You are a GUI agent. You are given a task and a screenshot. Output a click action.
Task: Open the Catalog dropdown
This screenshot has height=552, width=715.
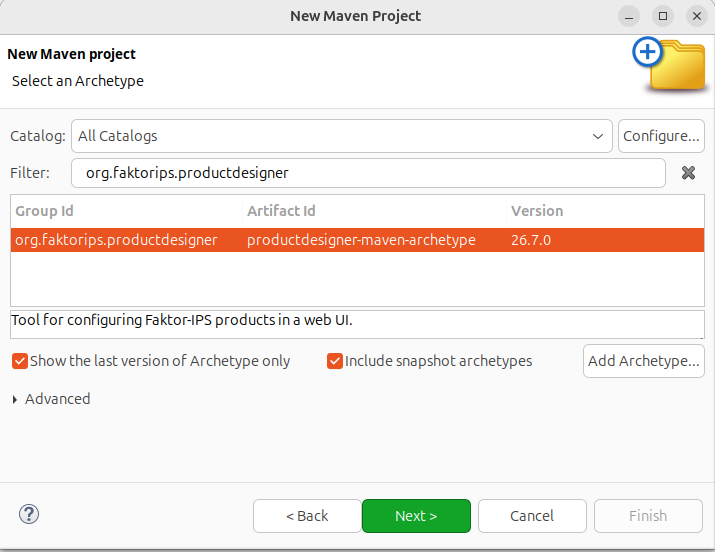pyautogui.click(x=342, y=136)
